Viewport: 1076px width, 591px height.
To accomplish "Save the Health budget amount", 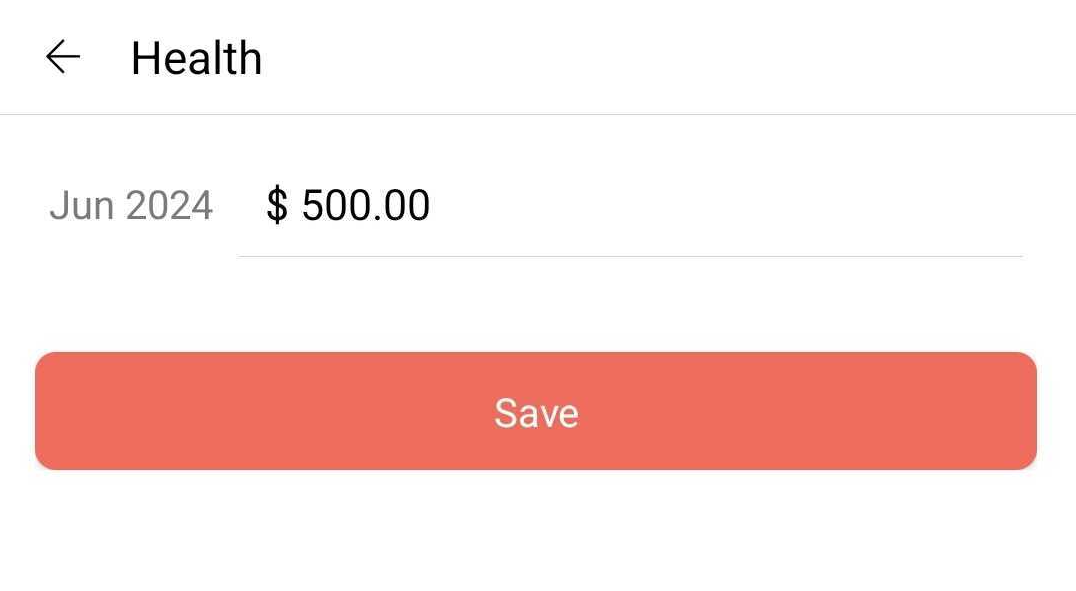I will tap(536, 411).
